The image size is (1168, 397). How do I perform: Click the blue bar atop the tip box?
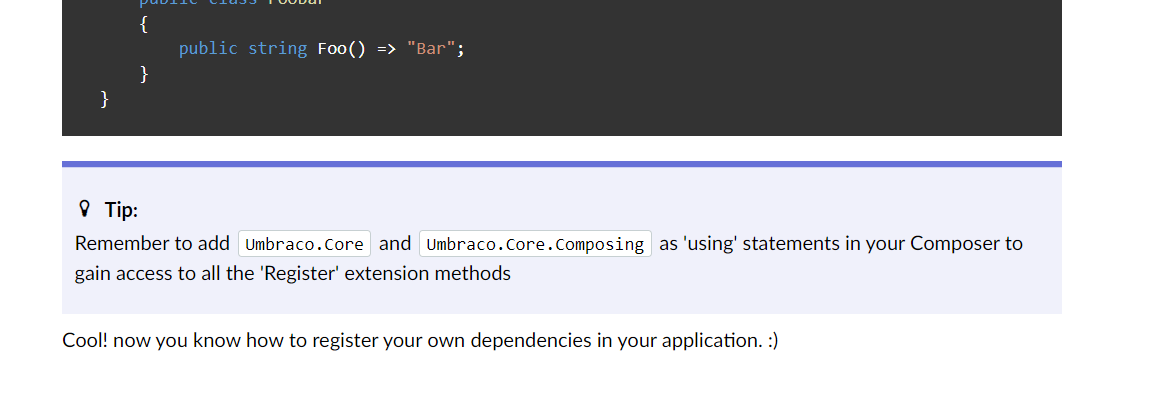pos(562,164)
